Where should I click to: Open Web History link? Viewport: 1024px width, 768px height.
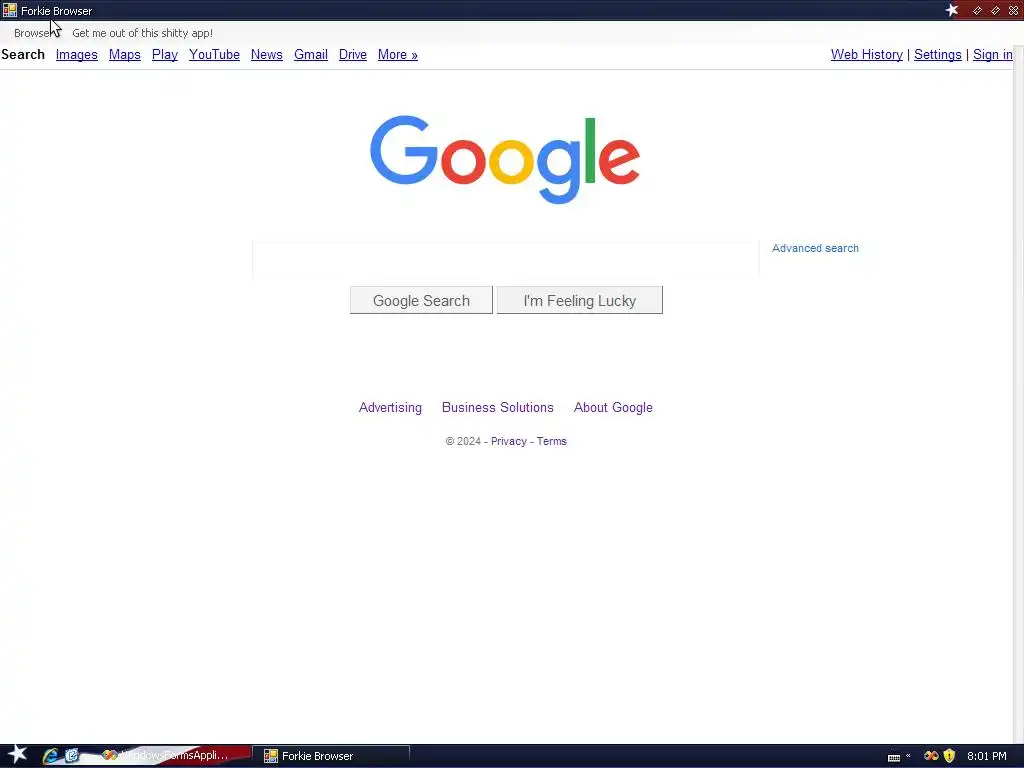coord(867,55)
